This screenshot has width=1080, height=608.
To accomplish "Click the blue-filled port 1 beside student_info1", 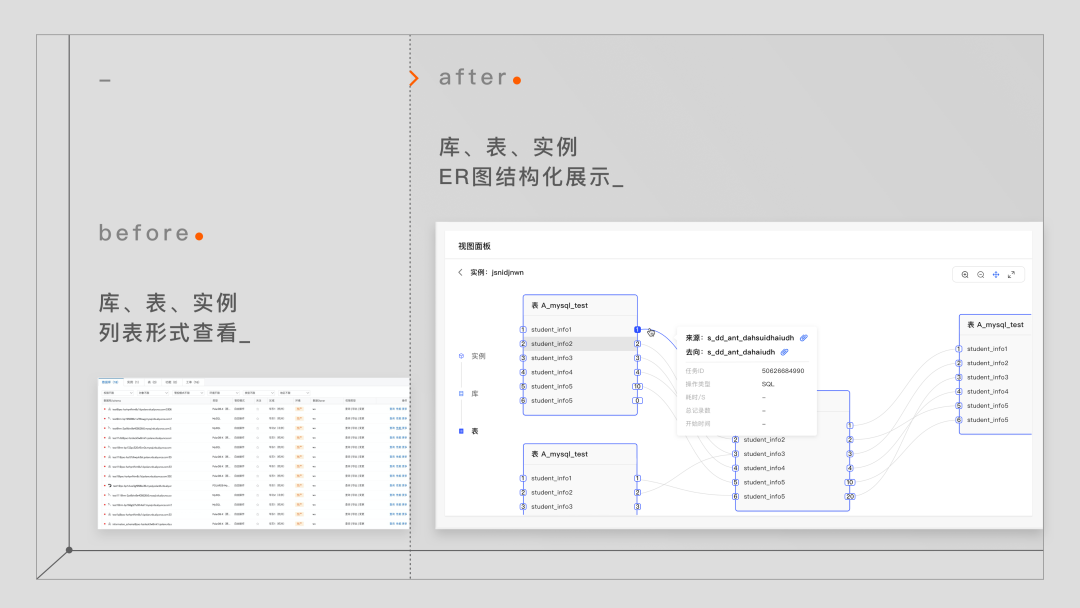I will [x=637, y=330].
